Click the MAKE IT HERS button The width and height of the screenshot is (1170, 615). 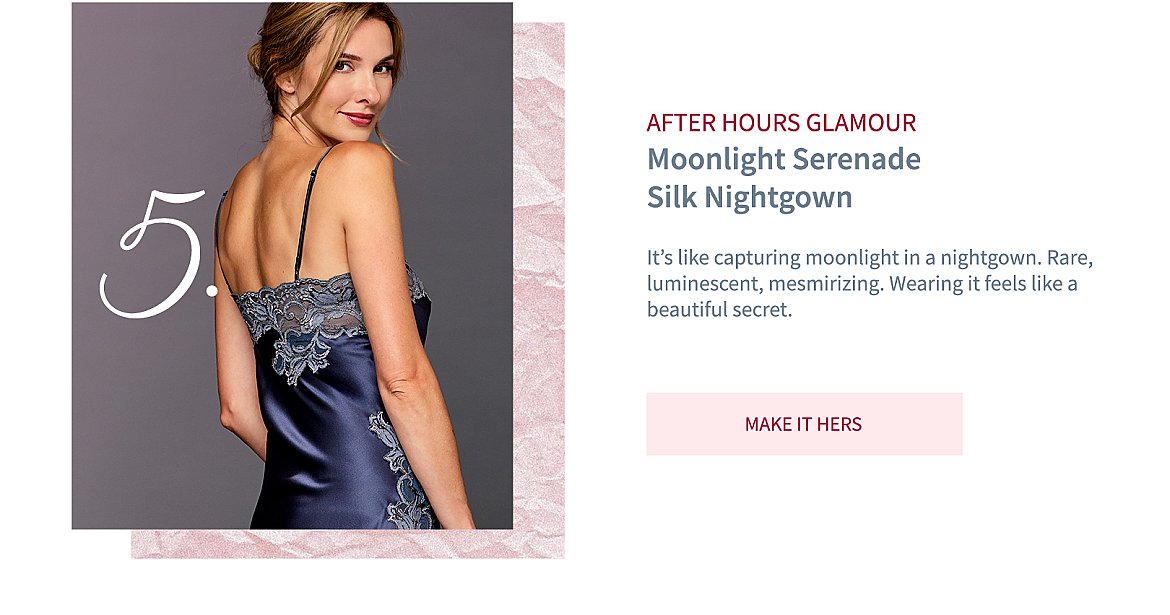tap(804, 424)
